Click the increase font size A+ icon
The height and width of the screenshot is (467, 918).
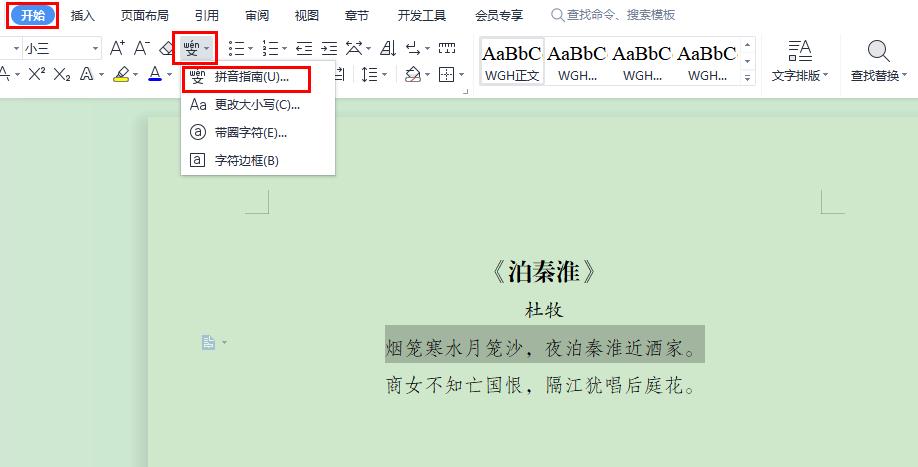tap(117, 48)
